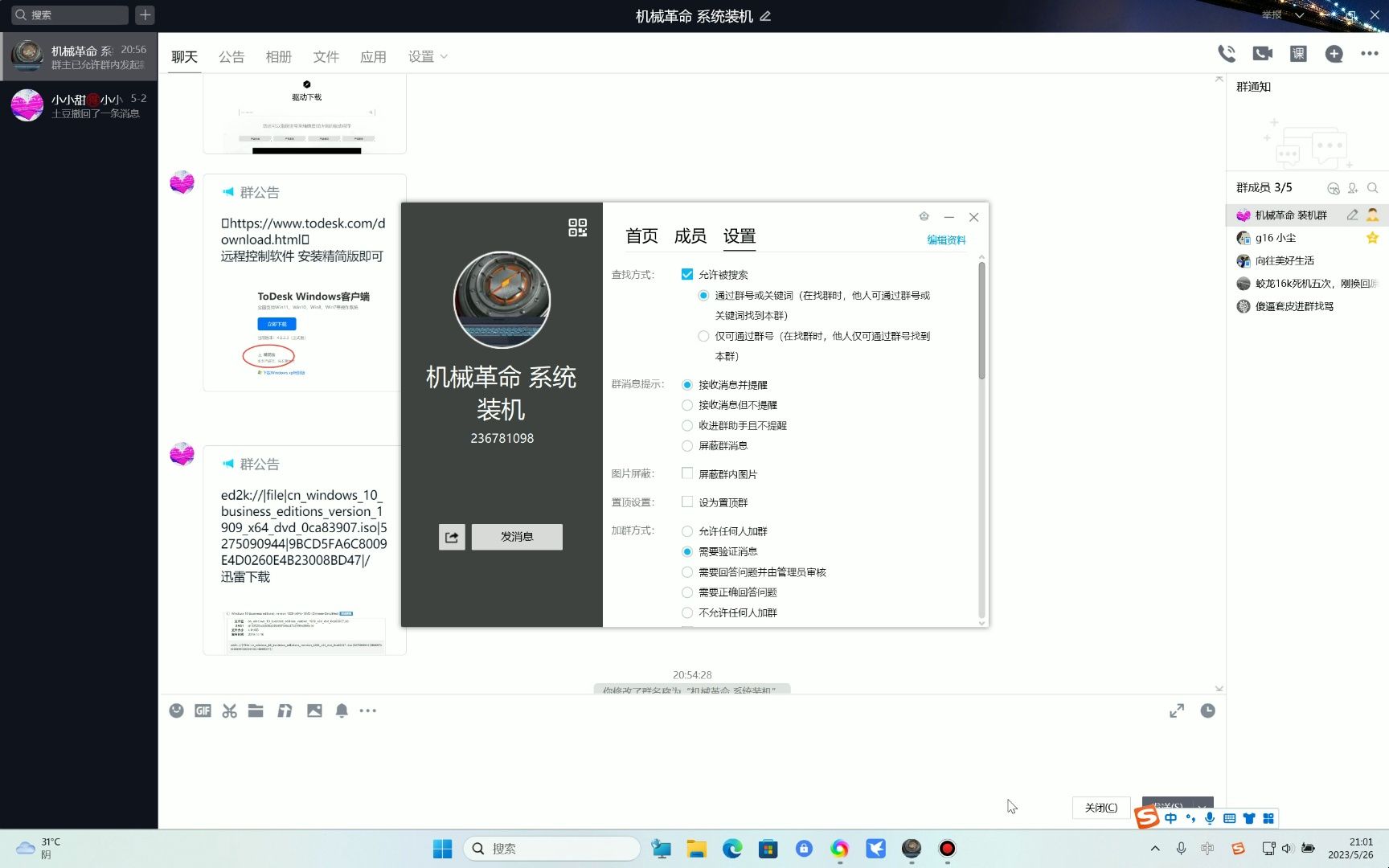Open File Explorer from the taskbar
The height and width of the screenshot is (868, 1389).
click(x=696, y=849)
